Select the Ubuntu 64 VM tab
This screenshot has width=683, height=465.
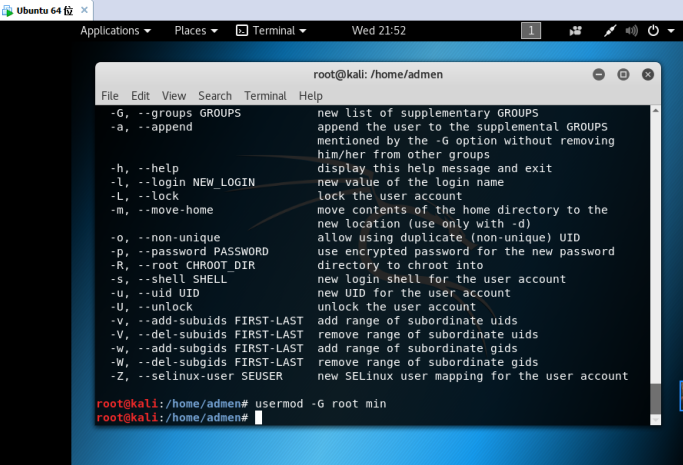point(46,10)
